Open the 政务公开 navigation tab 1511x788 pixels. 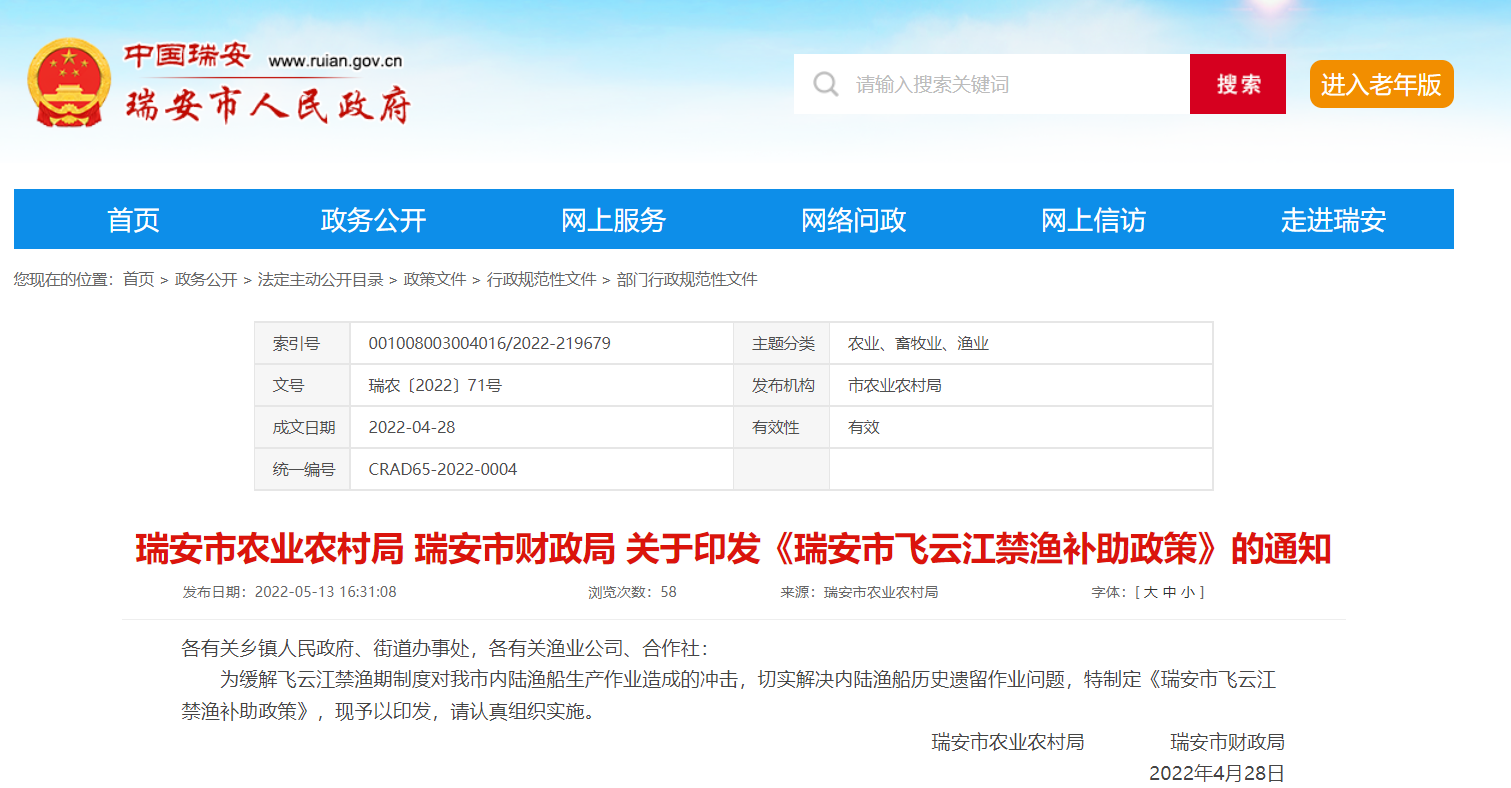point(373,220)
